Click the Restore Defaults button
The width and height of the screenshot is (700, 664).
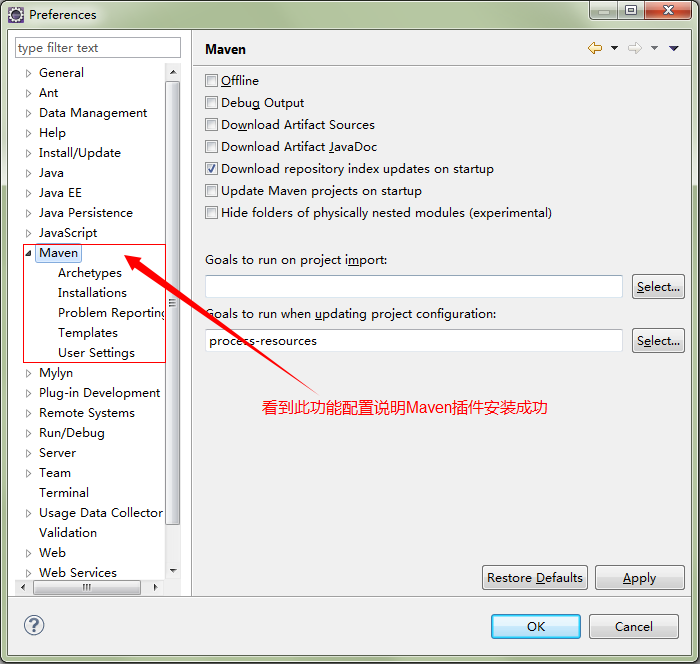tap(535, 578)
